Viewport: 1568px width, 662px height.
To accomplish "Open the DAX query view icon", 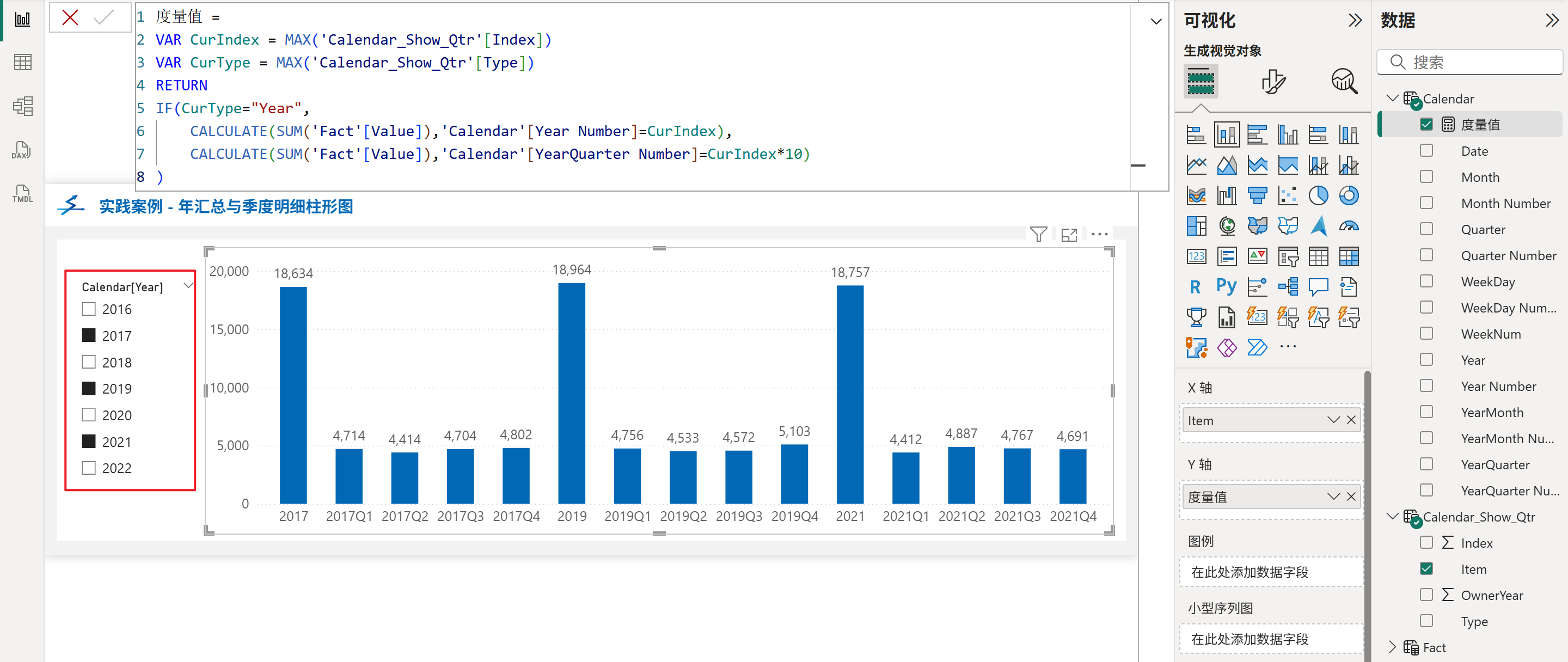I will click(x=22, y=150).
